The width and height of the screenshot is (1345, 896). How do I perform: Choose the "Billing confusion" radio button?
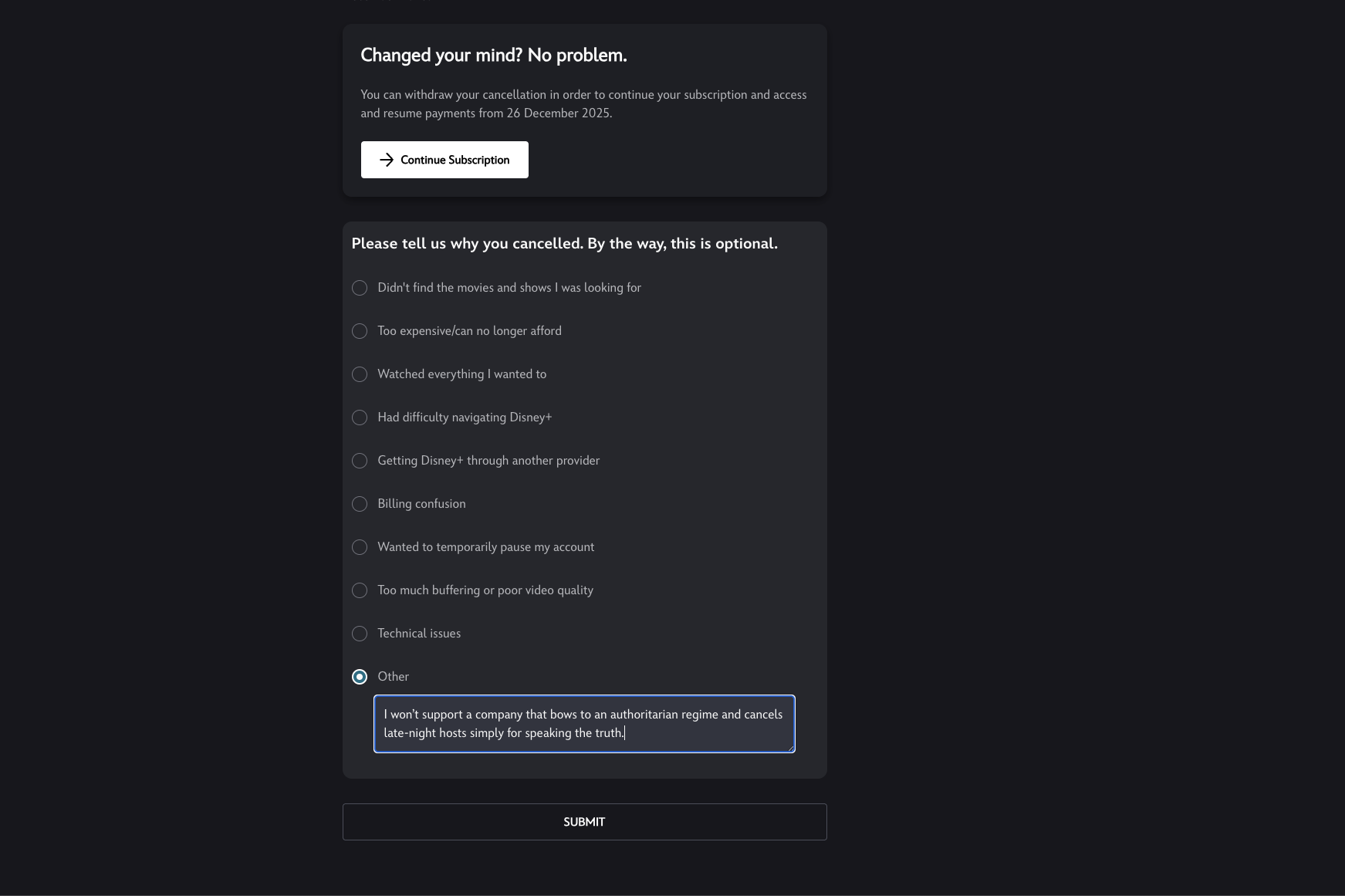coord(360,504)
